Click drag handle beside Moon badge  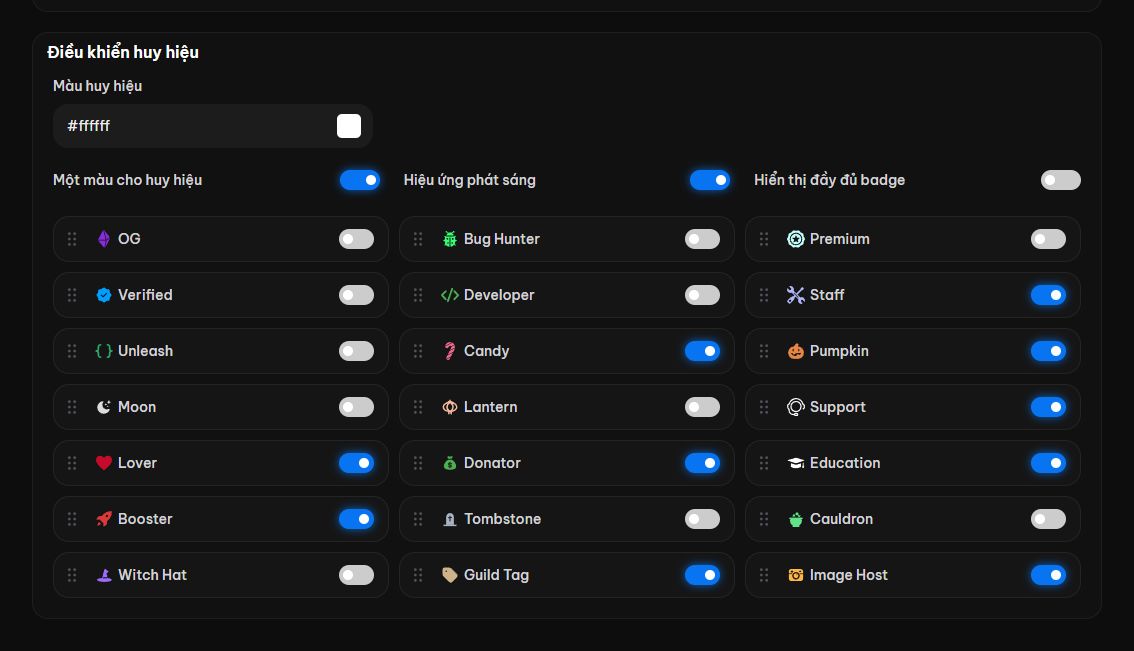(x=72, y=407)
